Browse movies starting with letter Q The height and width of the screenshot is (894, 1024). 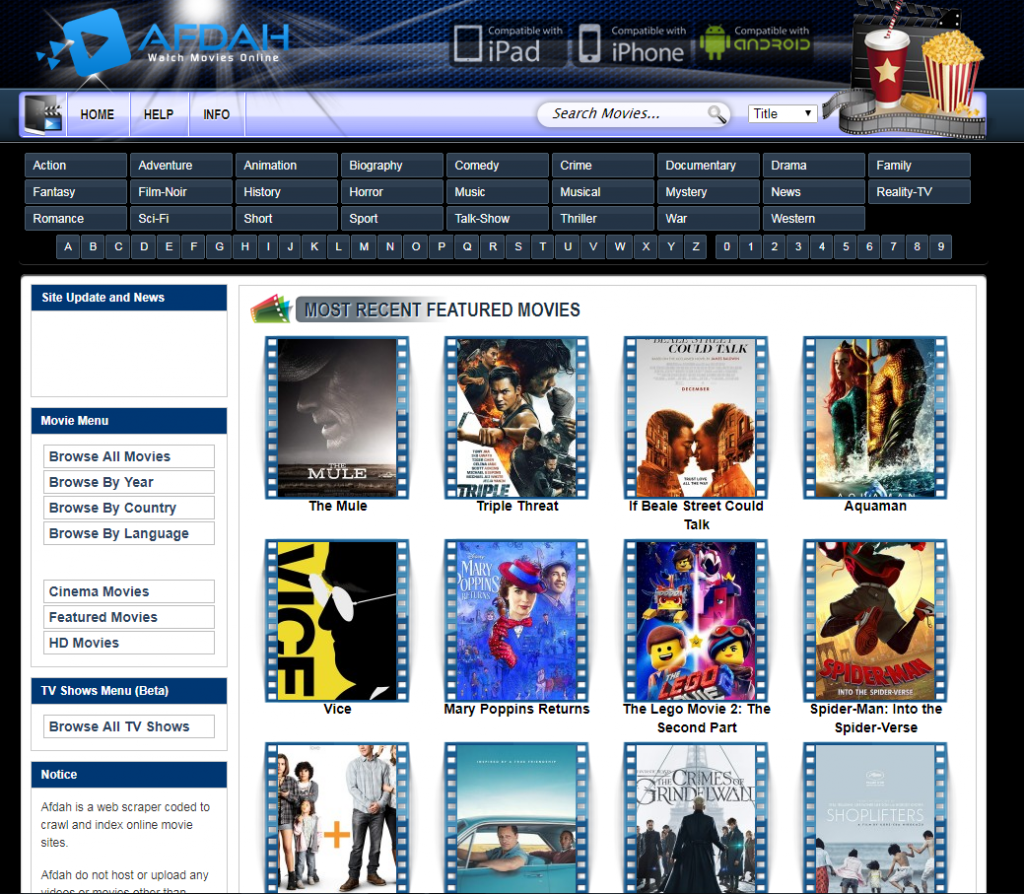coord(467,247)
